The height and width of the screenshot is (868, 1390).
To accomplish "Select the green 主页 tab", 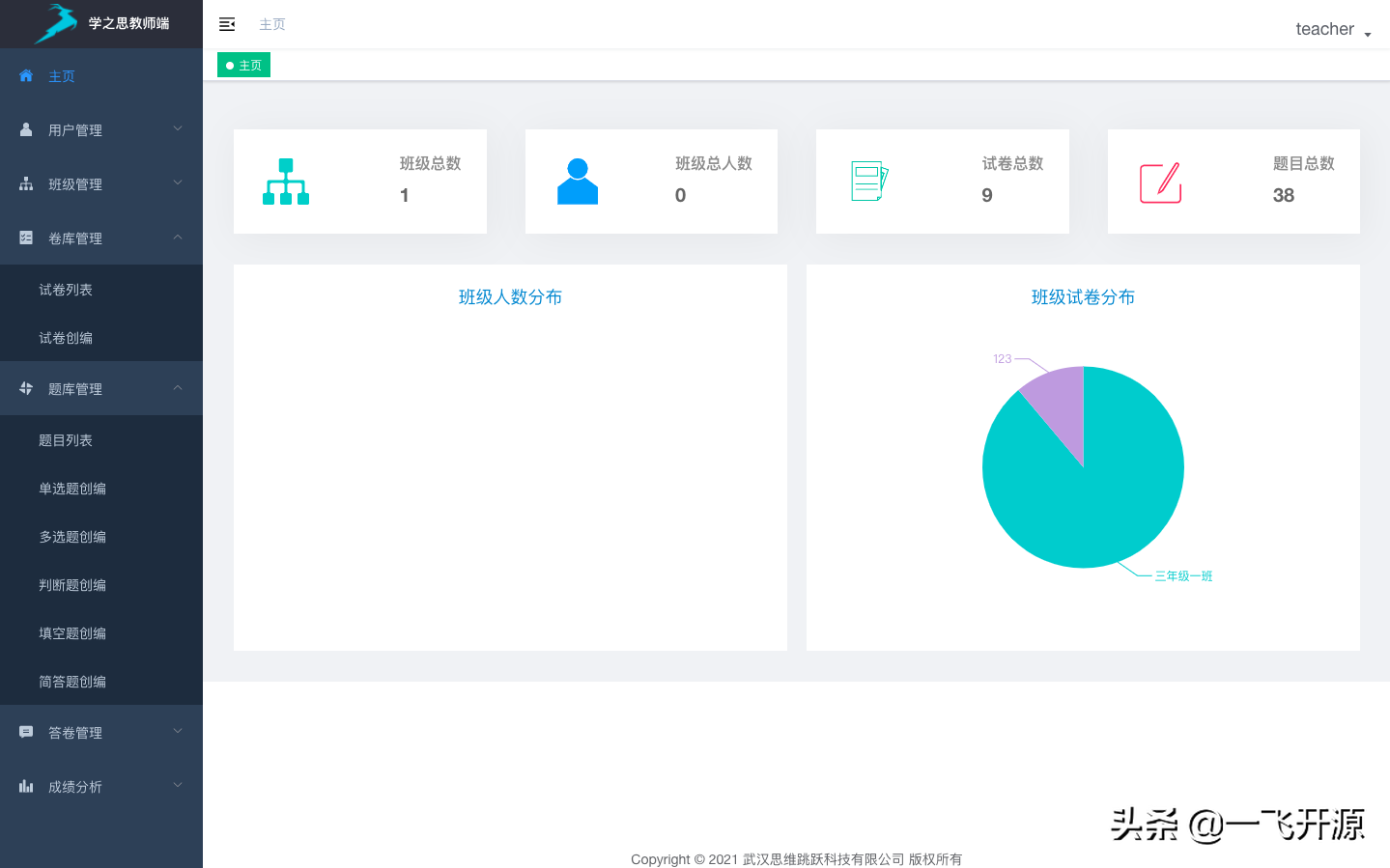I will [x=243, y=66].
